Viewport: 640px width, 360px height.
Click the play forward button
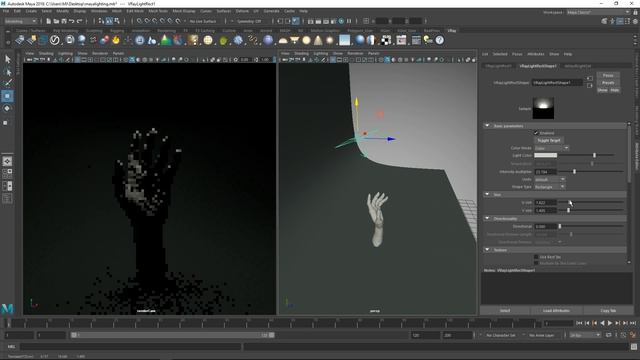[x=610, y=323]
